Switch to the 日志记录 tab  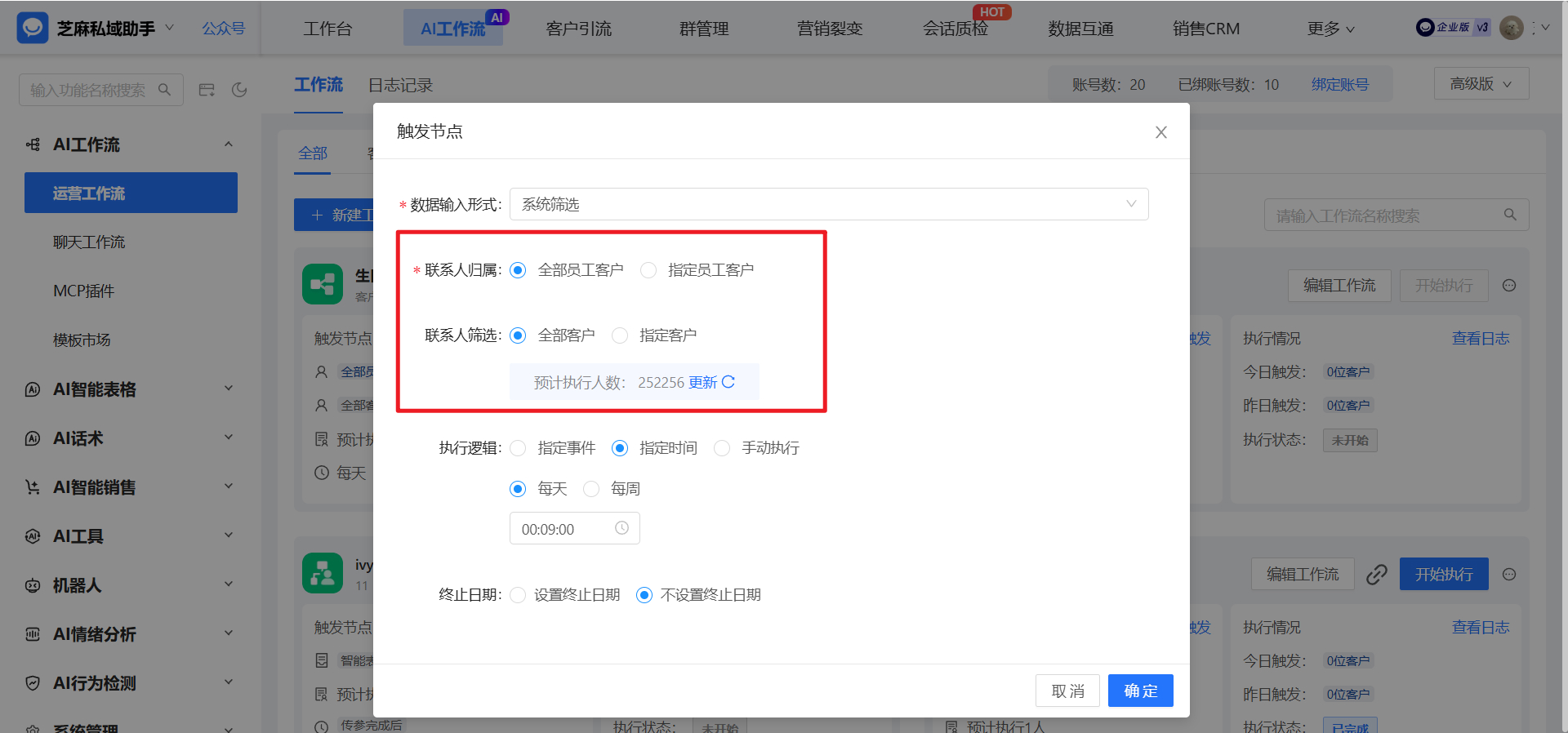[400, 85]
